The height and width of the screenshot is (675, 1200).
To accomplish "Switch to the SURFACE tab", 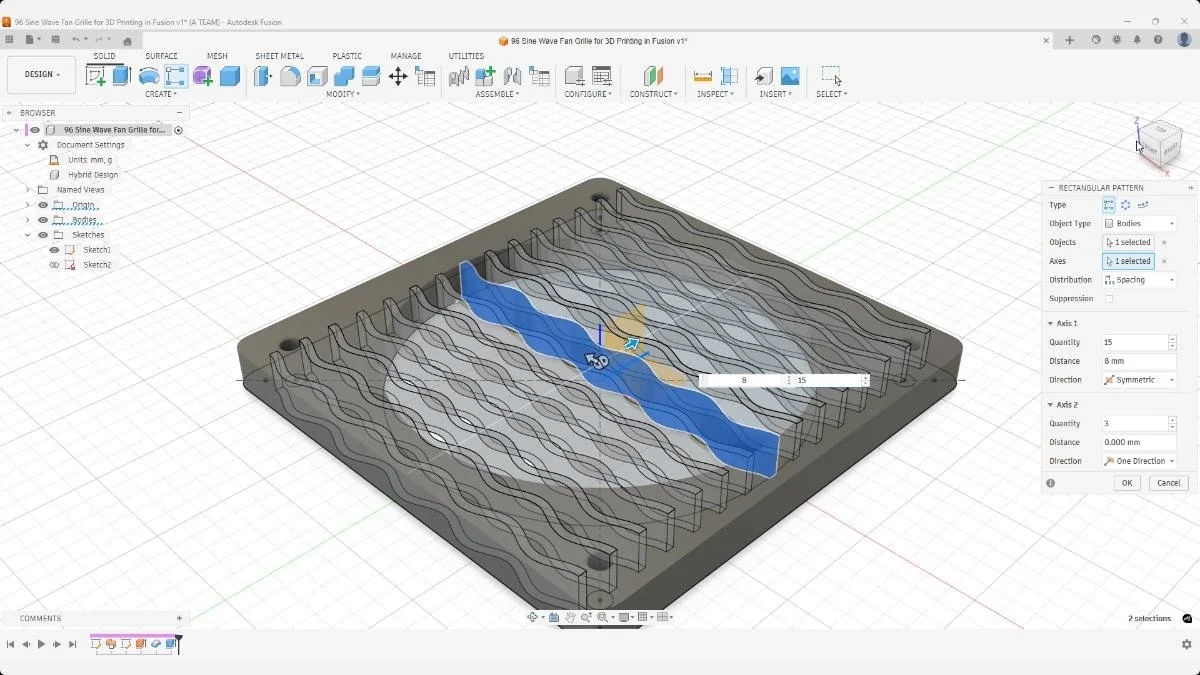I will (x=161, y=56).
